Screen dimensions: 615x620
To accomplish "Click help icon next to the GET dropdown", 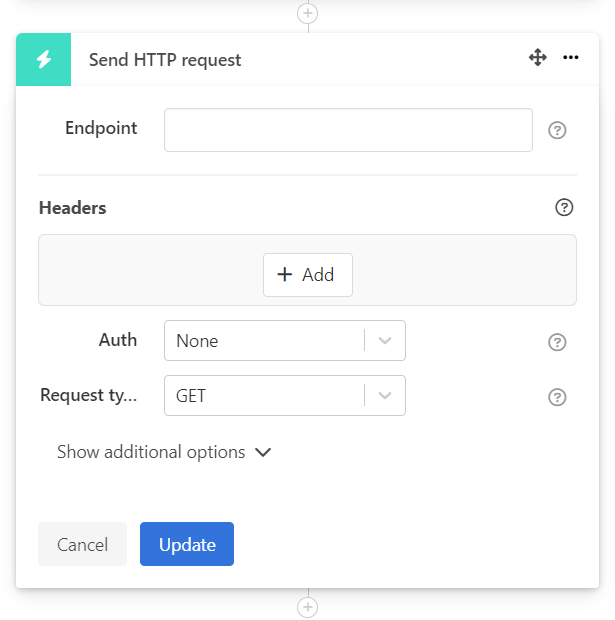I will (558, 397).
